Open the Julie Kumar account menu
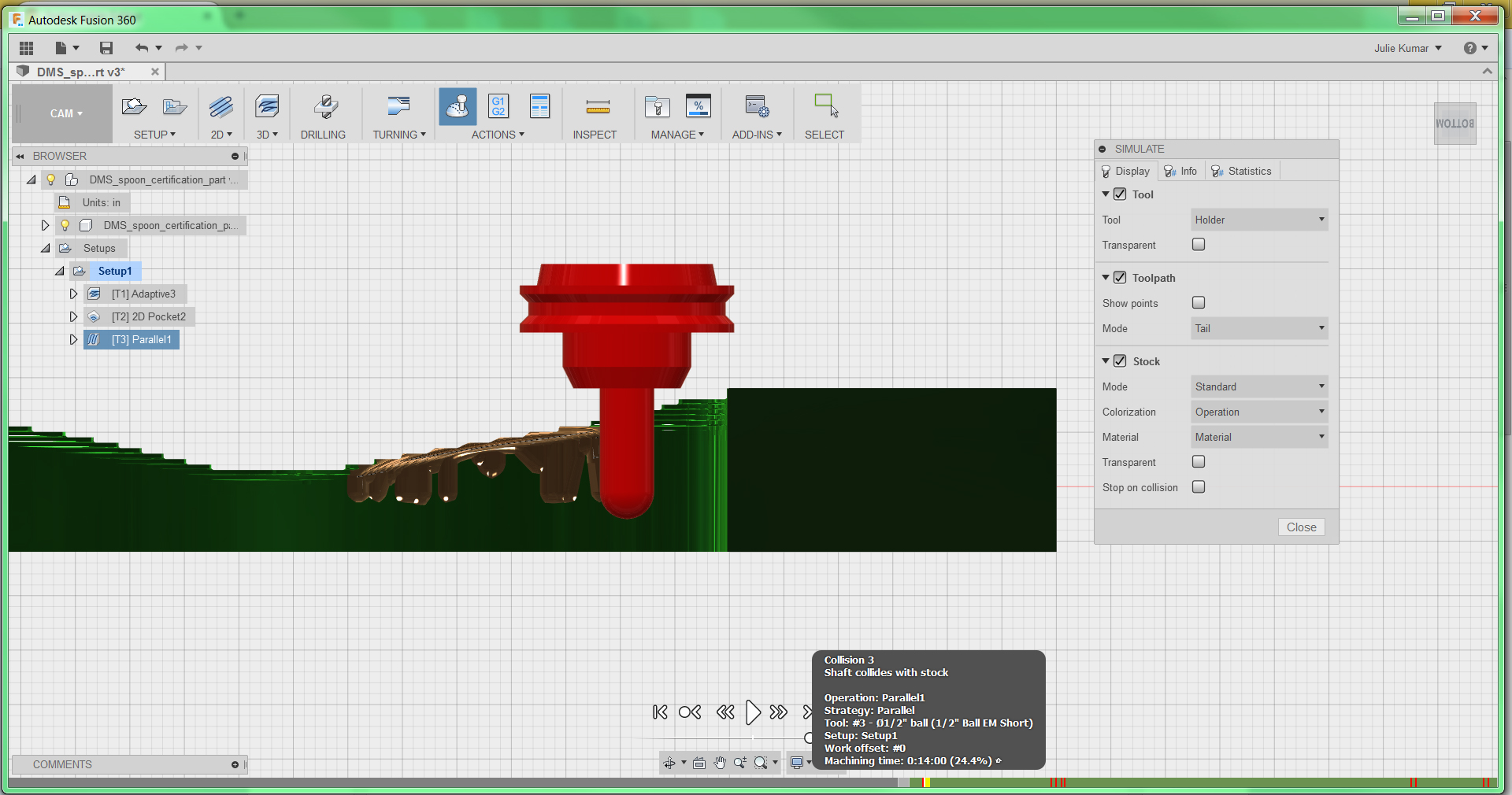Screen dimensions: 1512x795 point(1408,48)
